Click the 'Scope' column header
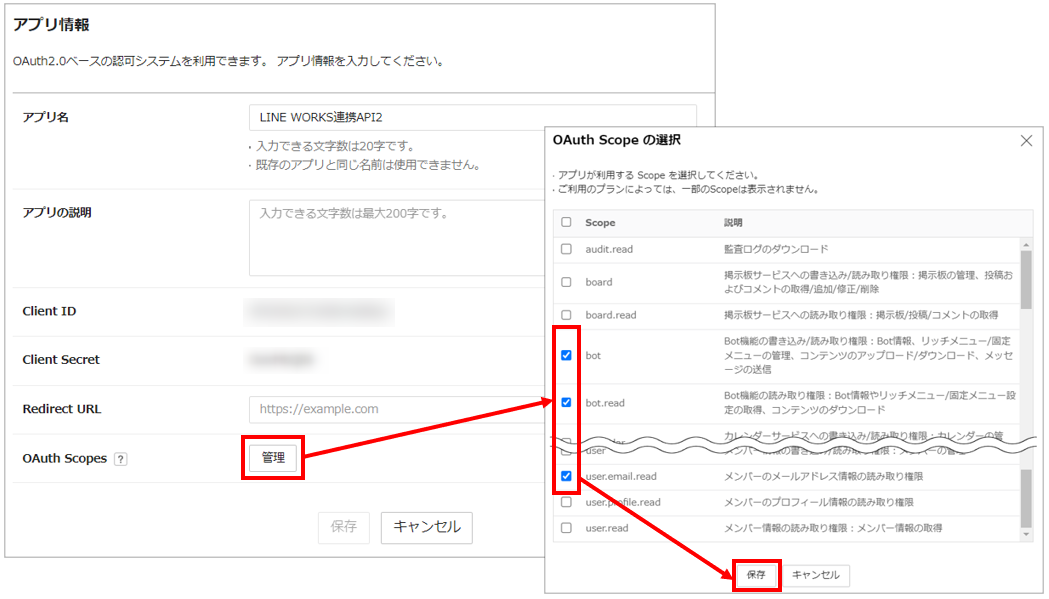 click(600, 222)
